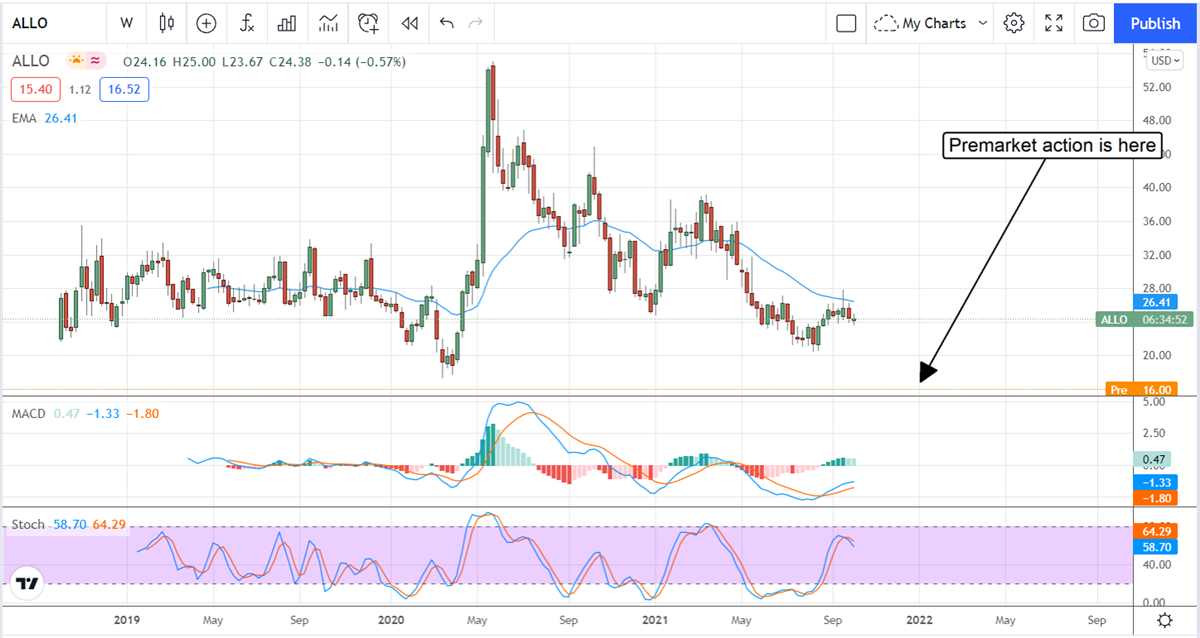Image resolution: width=1200 pixels, height=638 pixels.
Task: Start bar replay with rewind icon
Action: coord(408,22)
